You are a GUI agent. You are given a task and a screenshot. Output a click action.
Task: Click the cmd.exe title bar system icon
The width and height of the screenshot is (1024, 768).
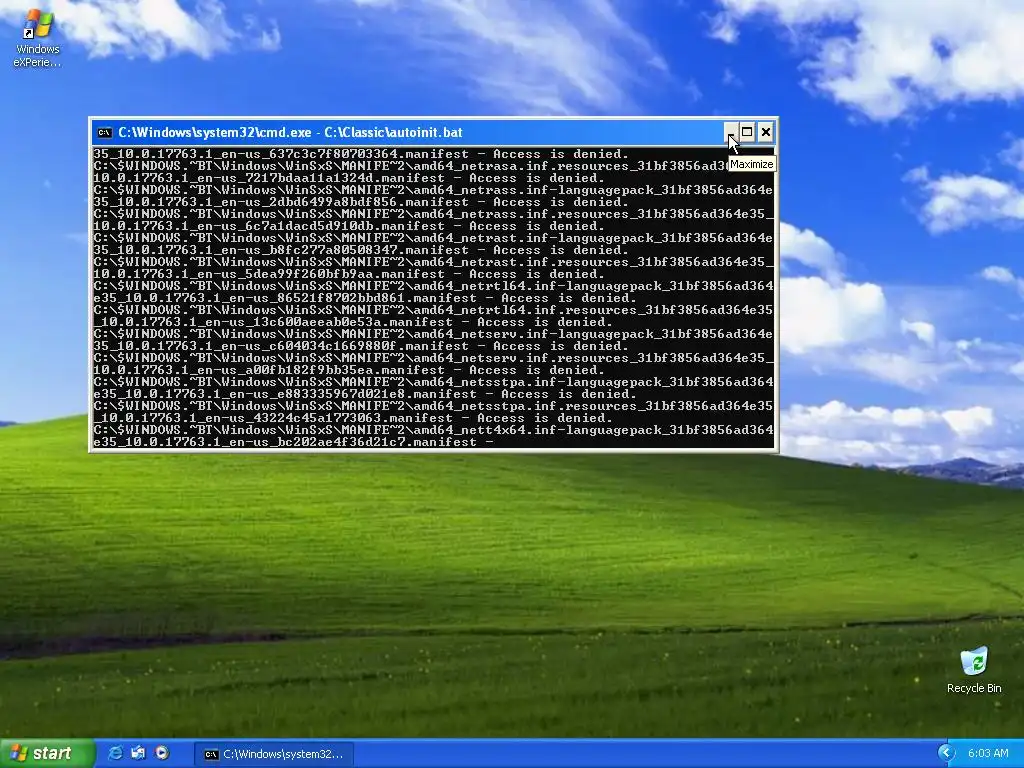click(104, 133)
